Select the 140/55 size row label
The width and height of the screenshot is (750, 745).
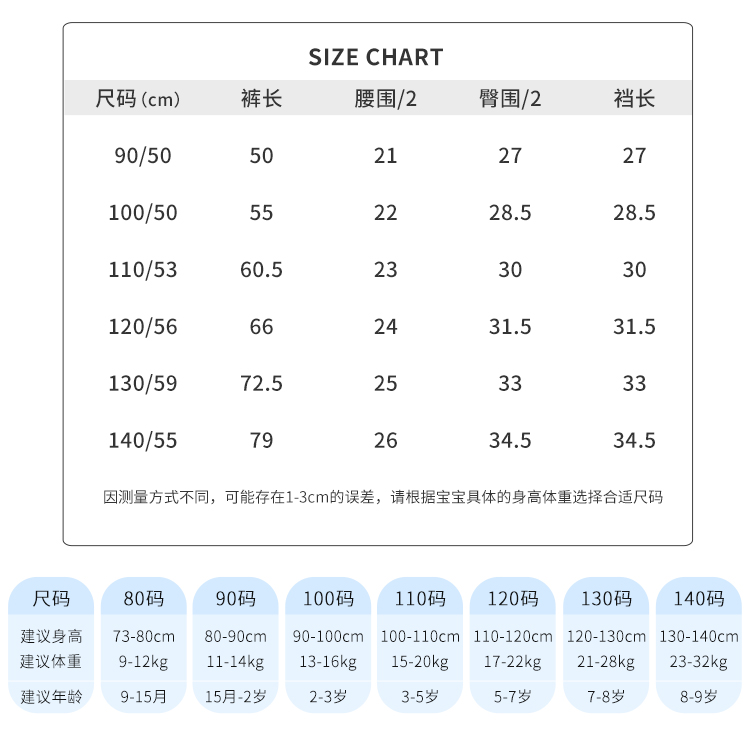click(143, 441)
